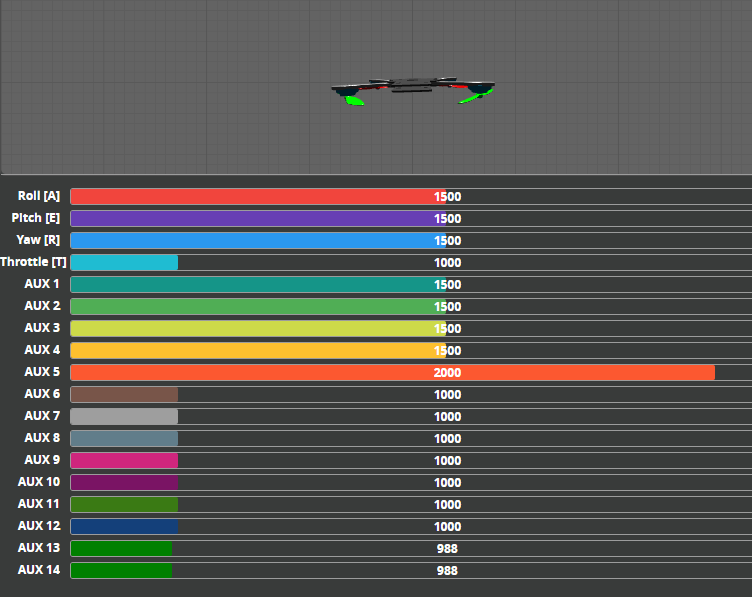Click the yellow-green AUX 3 channel bar
Screen dimensions: 752x597
(x=257, y=329)
